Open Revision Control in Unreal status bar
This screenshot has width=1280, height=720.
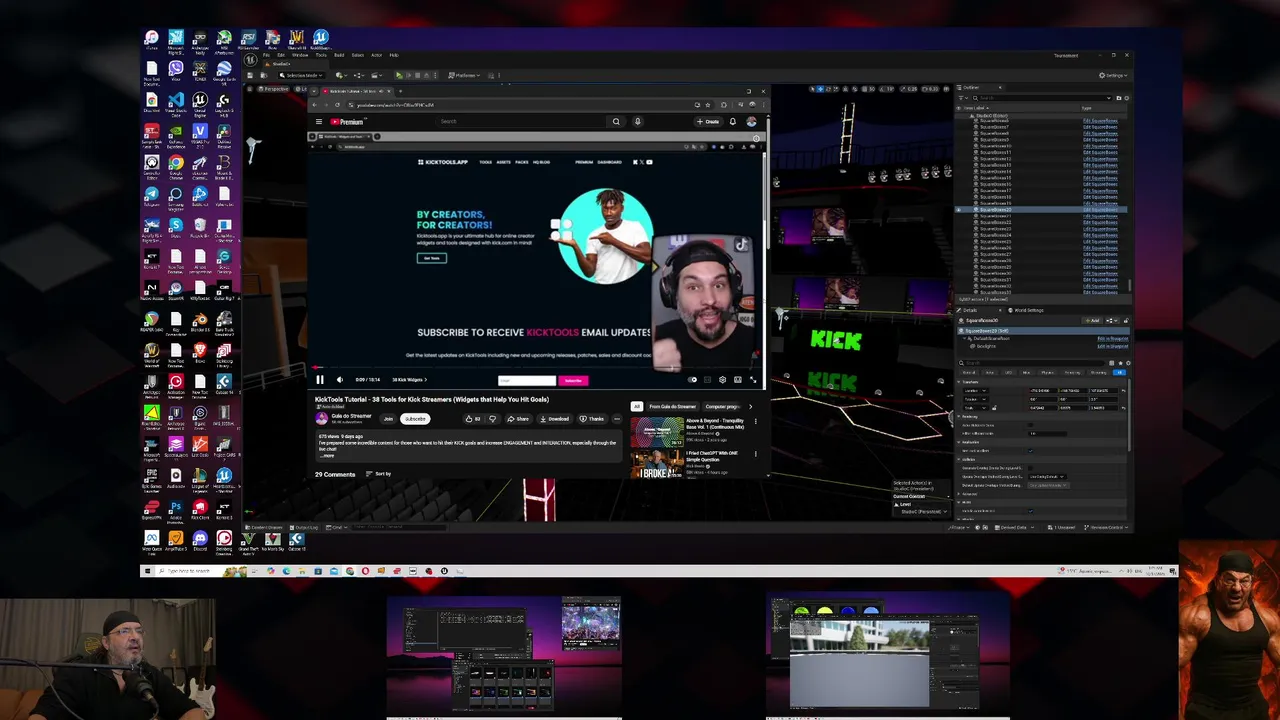(1107, 527)
